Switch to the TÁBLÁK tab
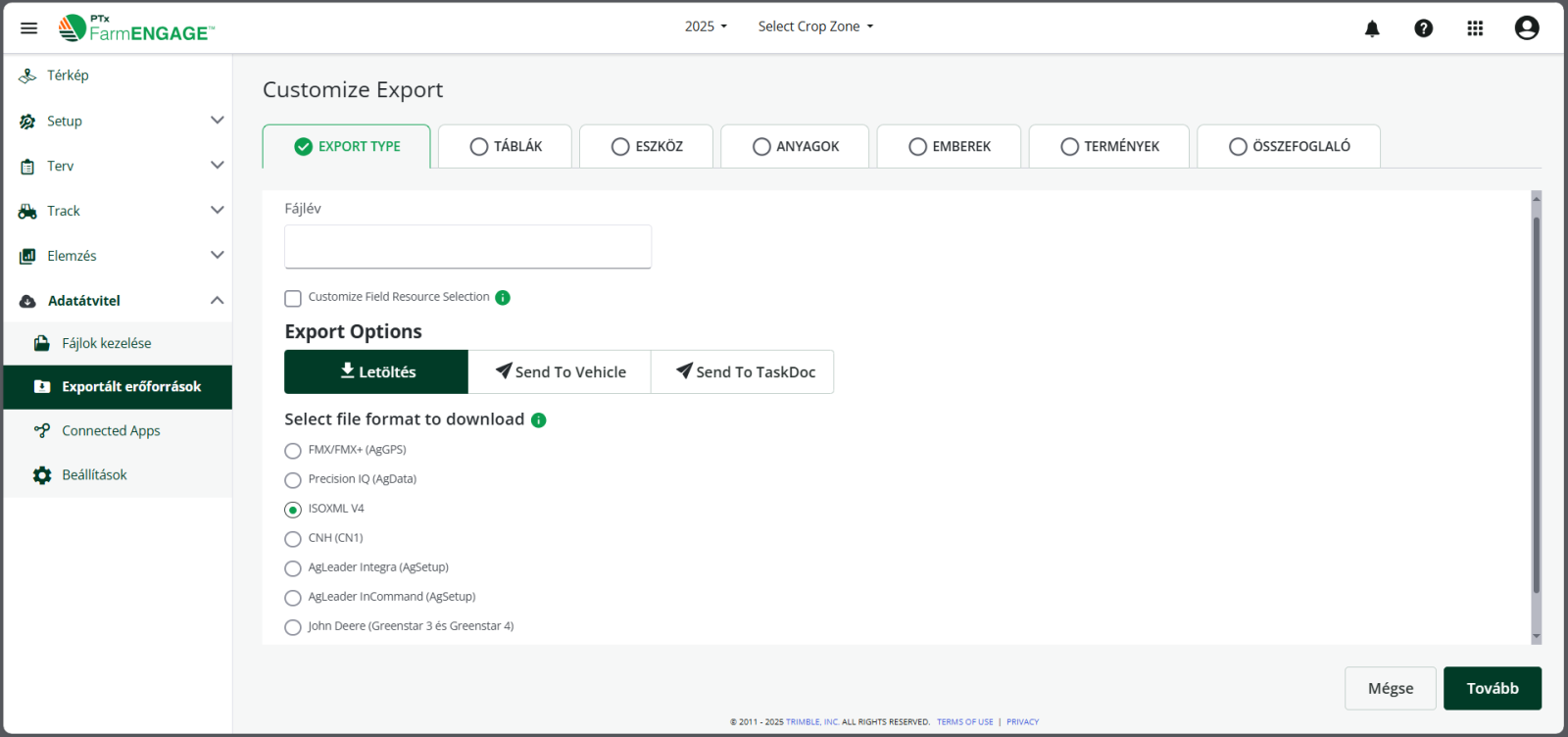The image size is (1568, 737). (506, 146)
